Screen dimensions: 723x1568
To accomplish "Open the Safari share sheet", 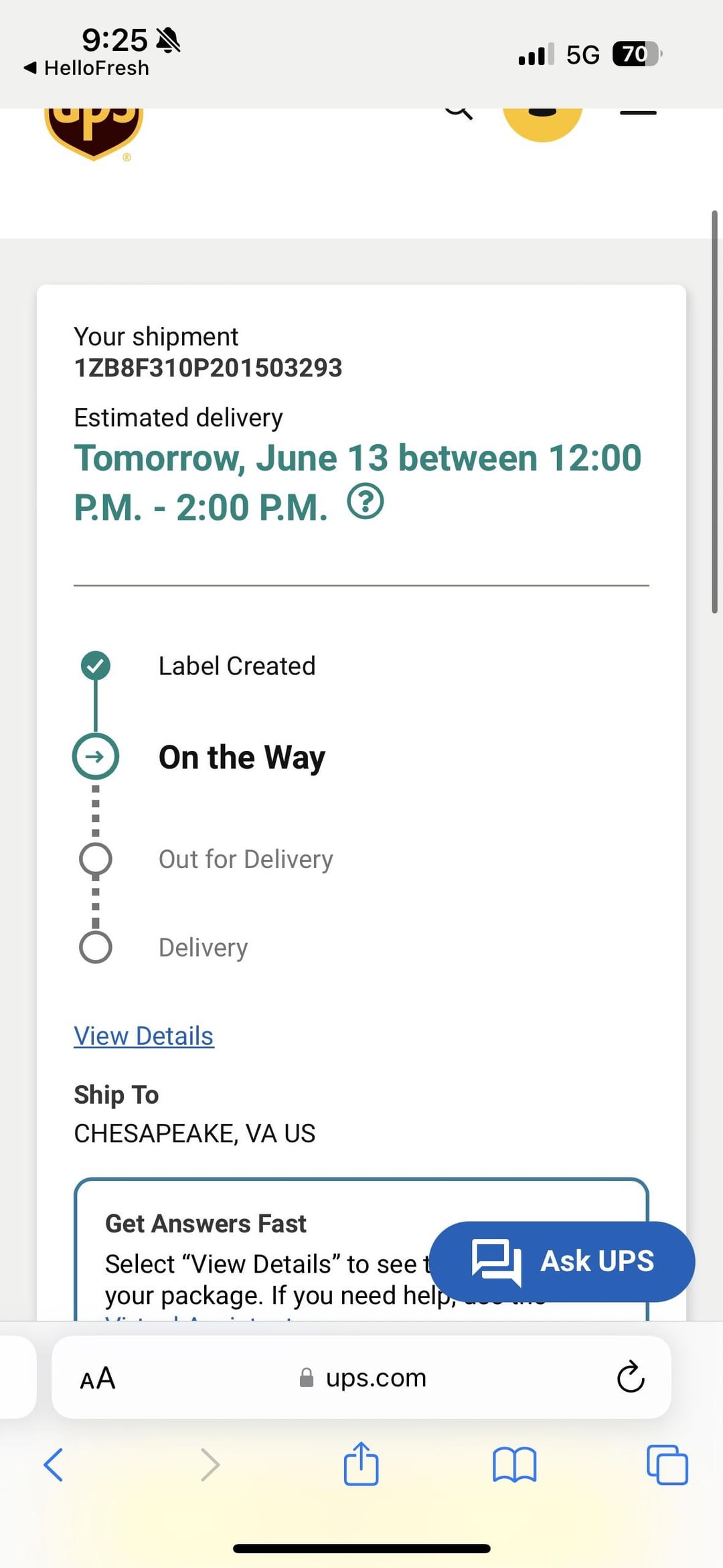I will point(361,1464).
